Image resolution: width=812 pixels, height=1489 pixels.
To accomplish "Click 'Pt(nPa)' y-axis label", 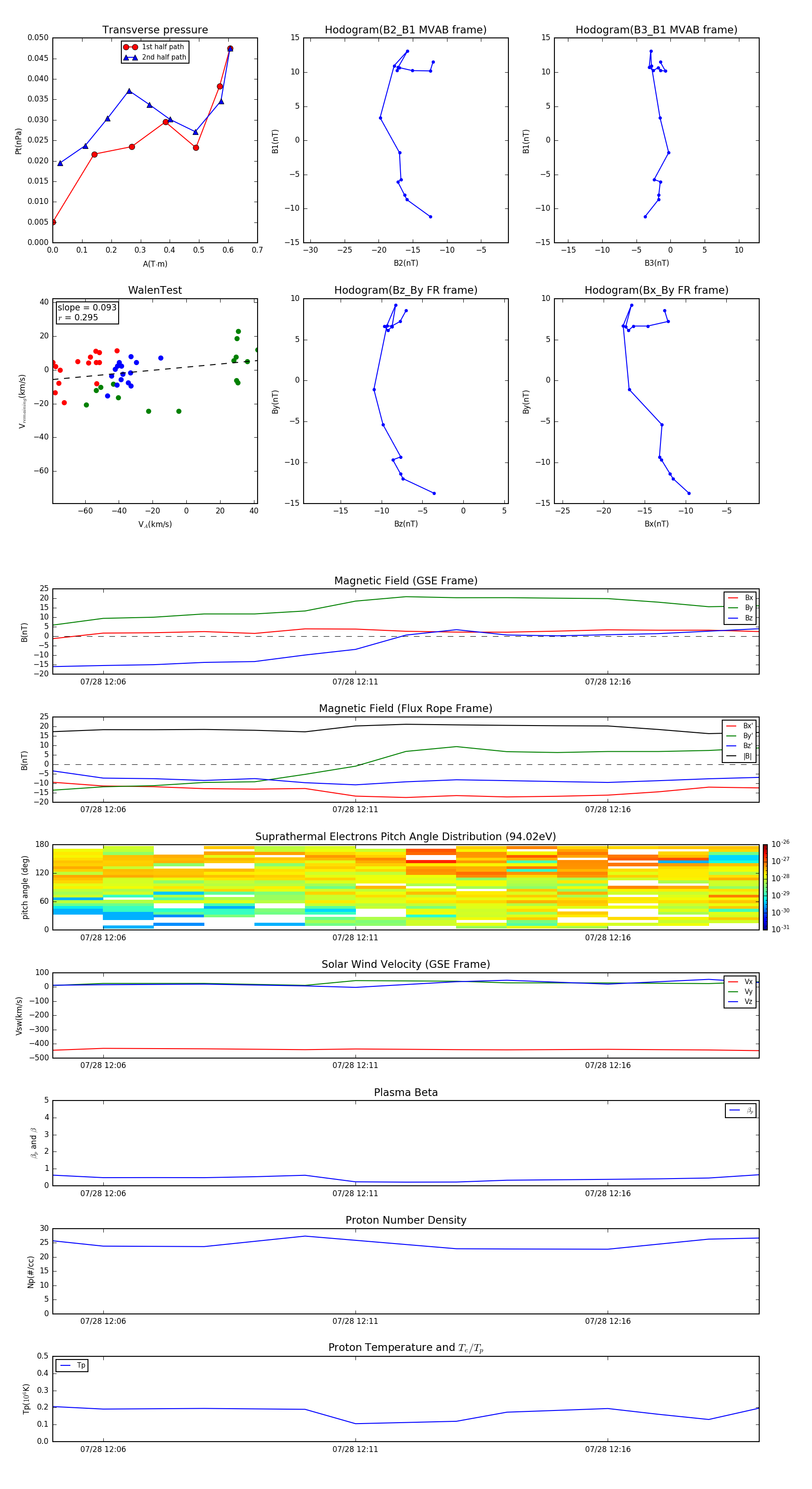I will click(18, 141).
